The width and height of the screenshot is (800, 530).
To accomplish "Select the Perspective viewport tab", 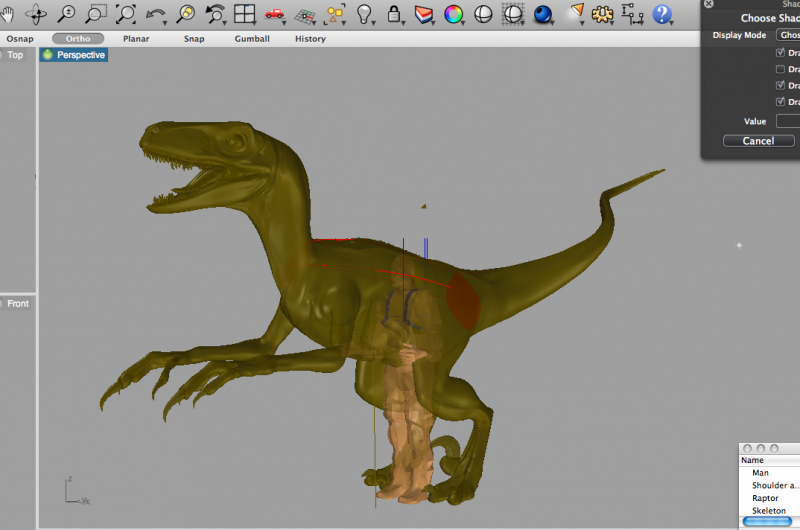I will tap(74, 55).
